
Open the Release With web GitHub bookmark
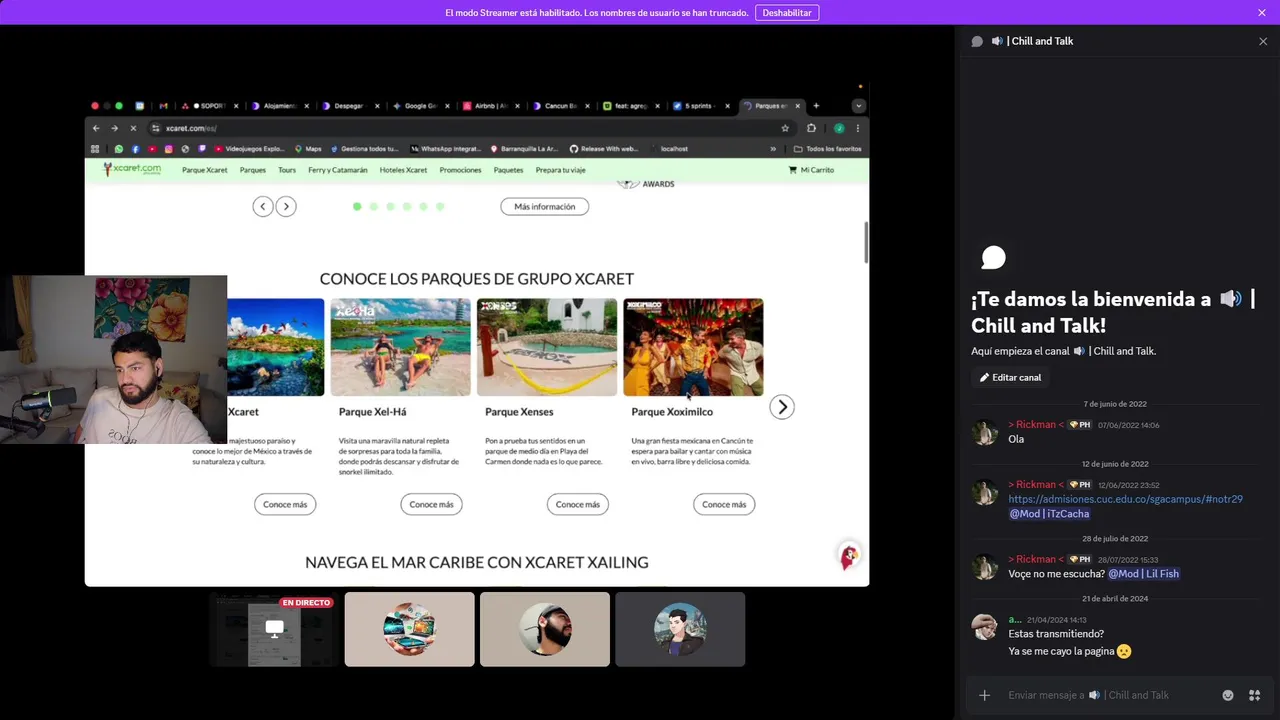[x=603, y=149]
